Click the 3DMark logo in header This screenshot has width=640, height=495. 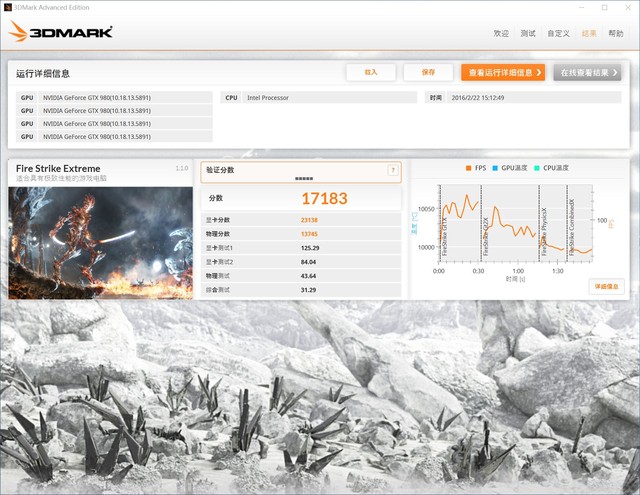(61, 32)
